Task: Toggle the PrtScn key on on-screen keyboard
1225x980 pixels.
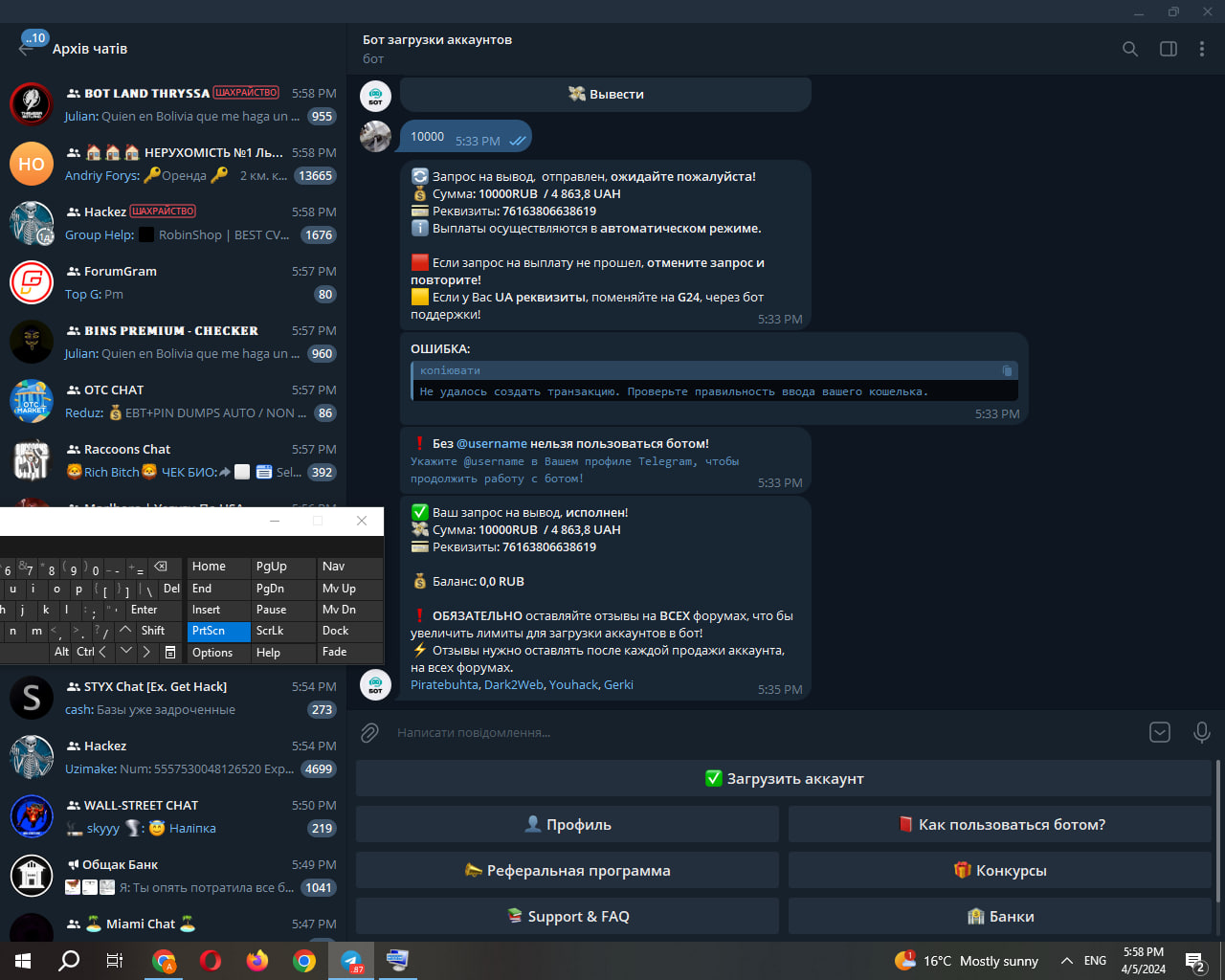Action: point(218,631)
